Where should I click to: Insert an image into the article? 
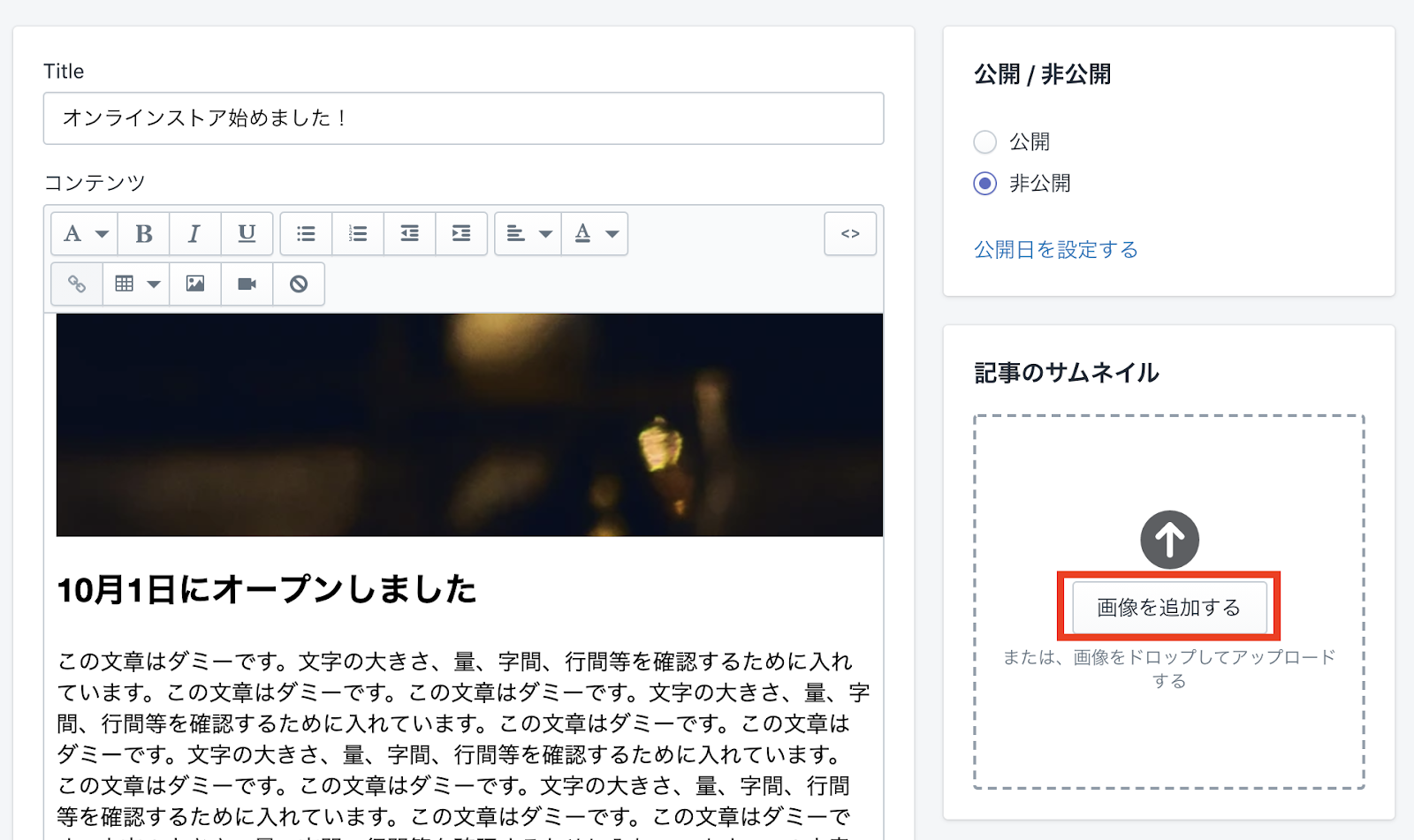(x=195, y=284)
